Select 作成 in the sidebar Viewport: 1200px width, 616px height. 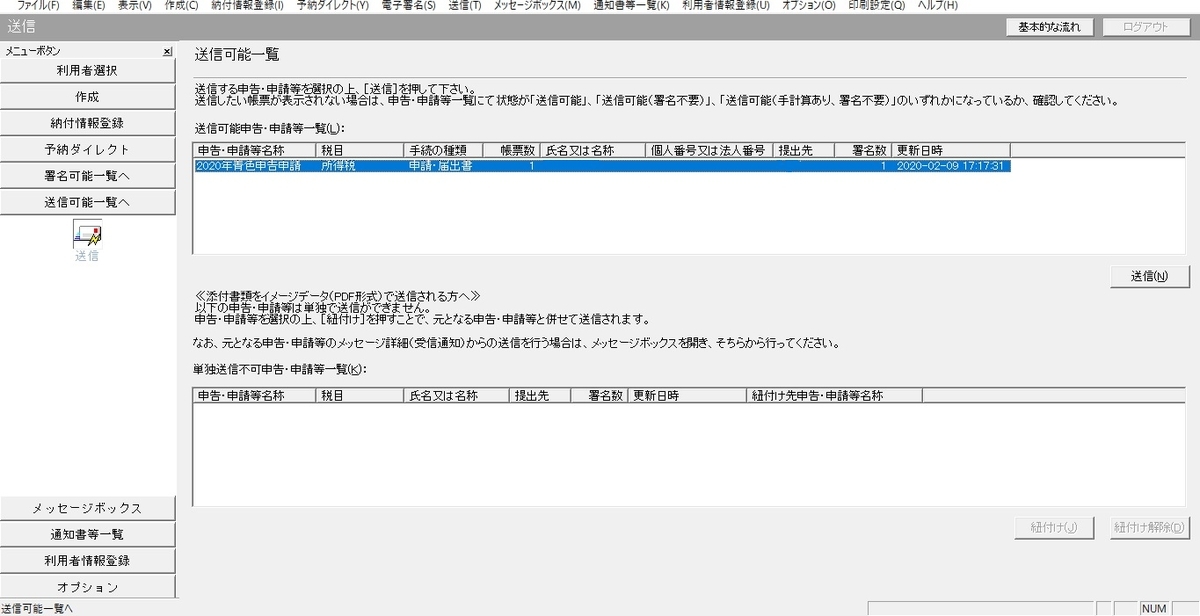(x=87, y=97)
